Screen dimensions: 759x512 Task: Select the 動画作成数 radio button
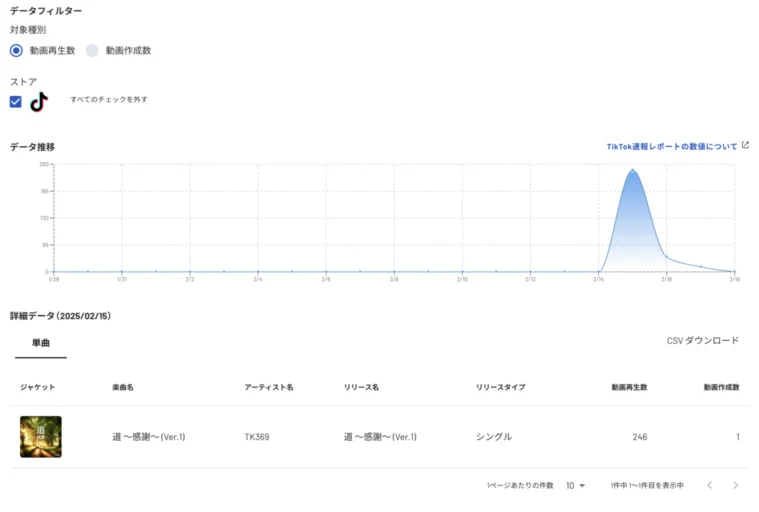click(92, 50)
